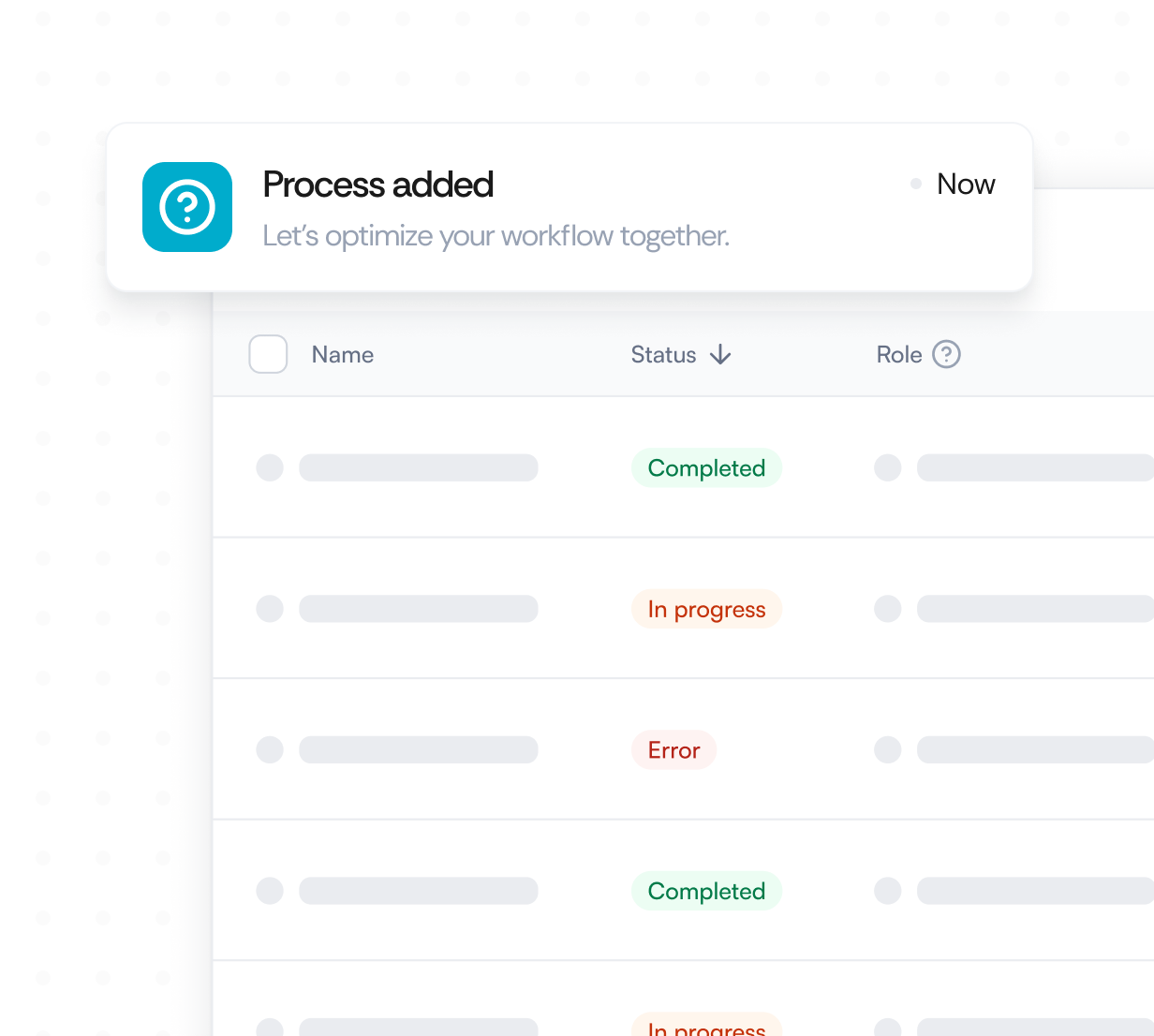Click the Error row role avatar circle
The width and height of the screenshot is (1154, 1036).
tap(888, 750)
